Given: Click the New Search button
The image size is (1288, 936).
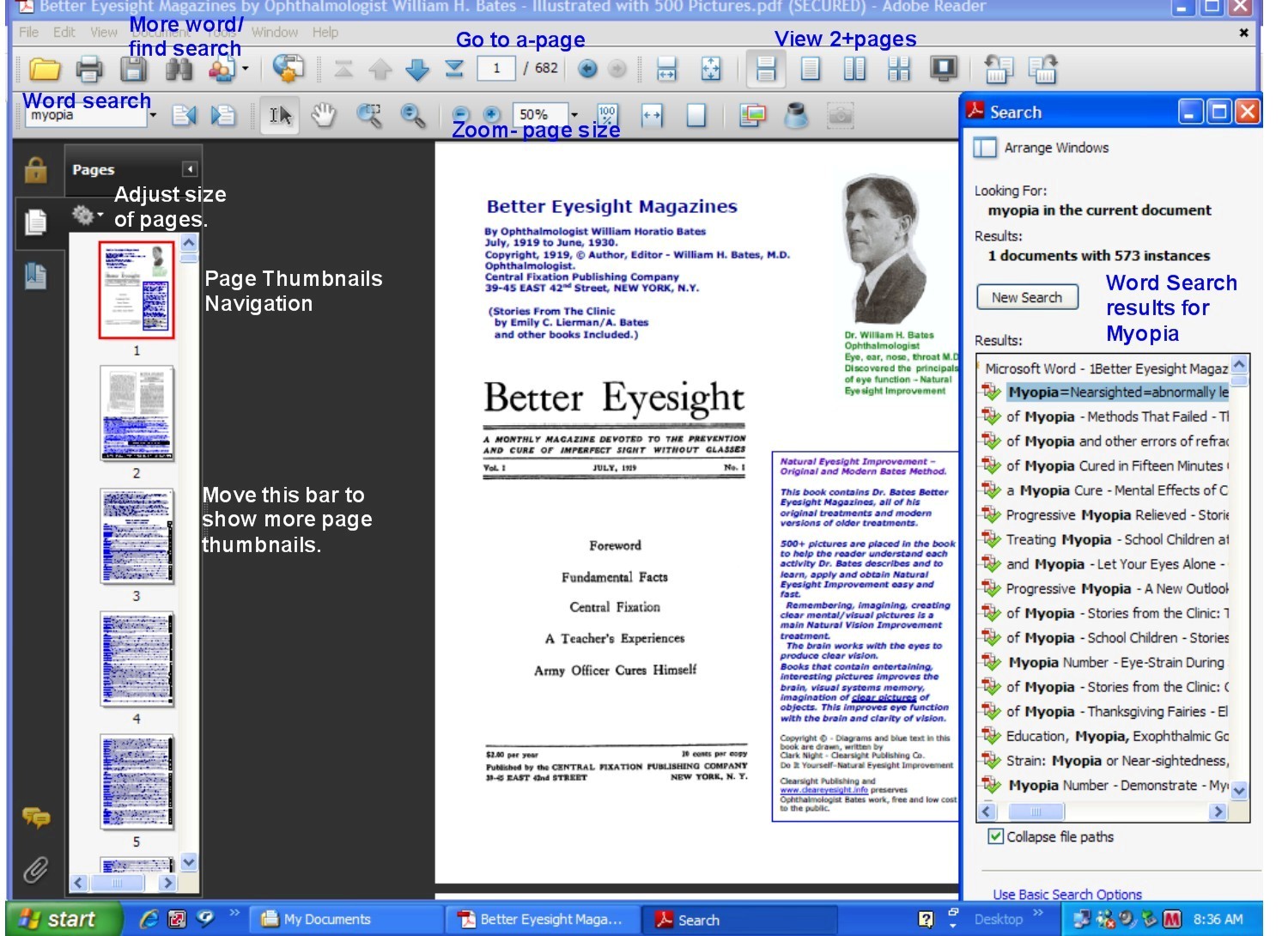Looking at the screenshot, I should point(1027,297).
